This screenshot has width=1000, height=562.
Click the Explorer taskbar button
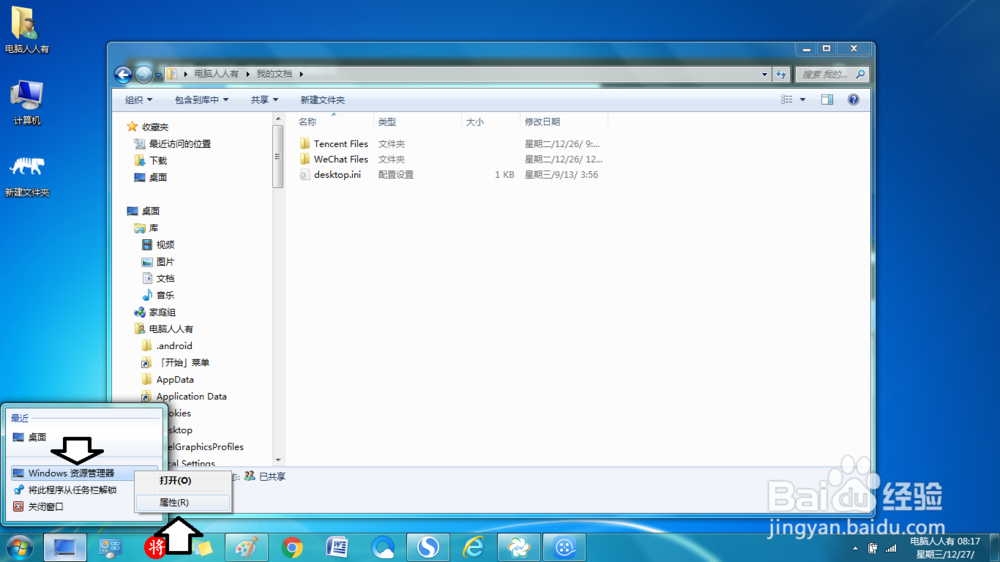(64, 547)
